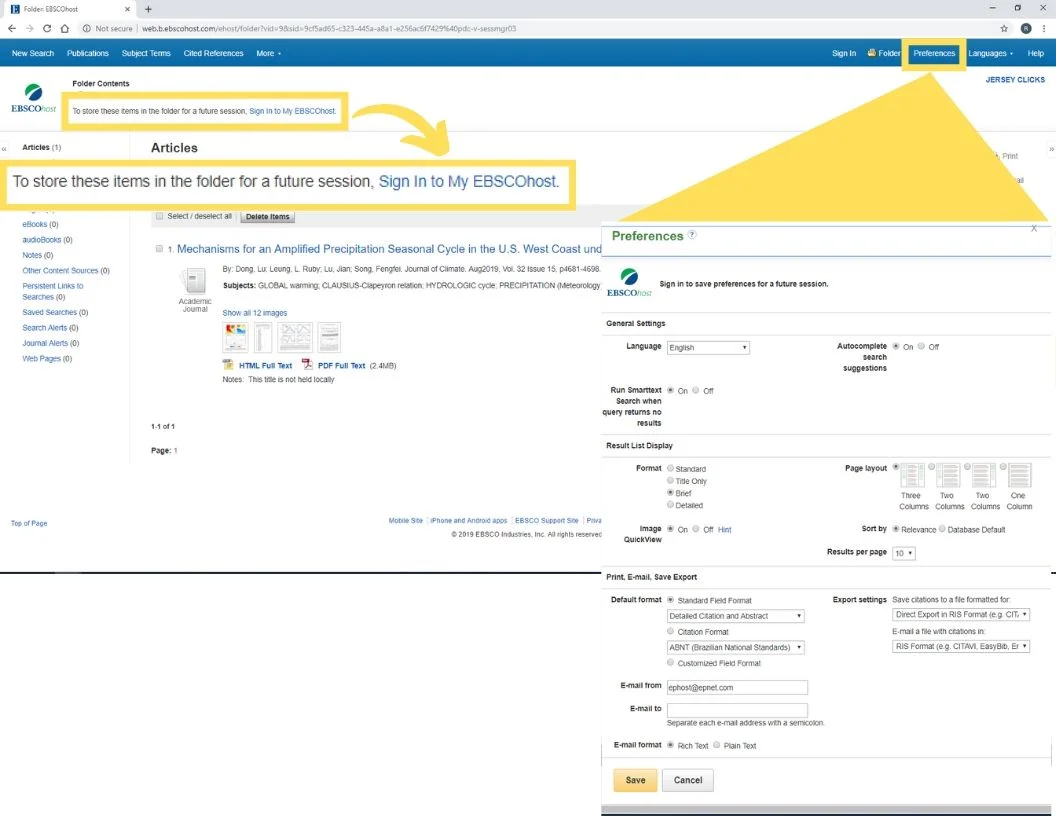Close the Preferences panel with X

1034,228
